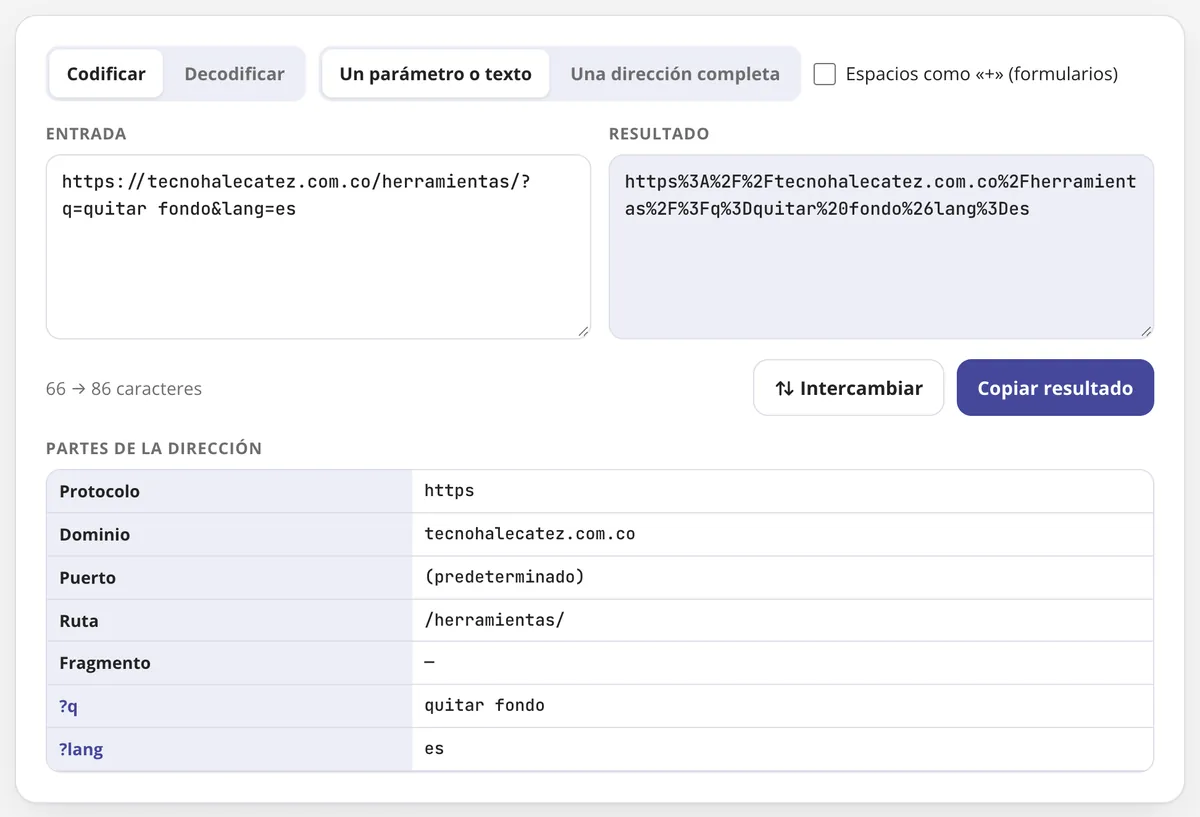This screenshot has height=817, width=1200.
Task: Select the '?lang' parameter label
Action: click(229, 749)
